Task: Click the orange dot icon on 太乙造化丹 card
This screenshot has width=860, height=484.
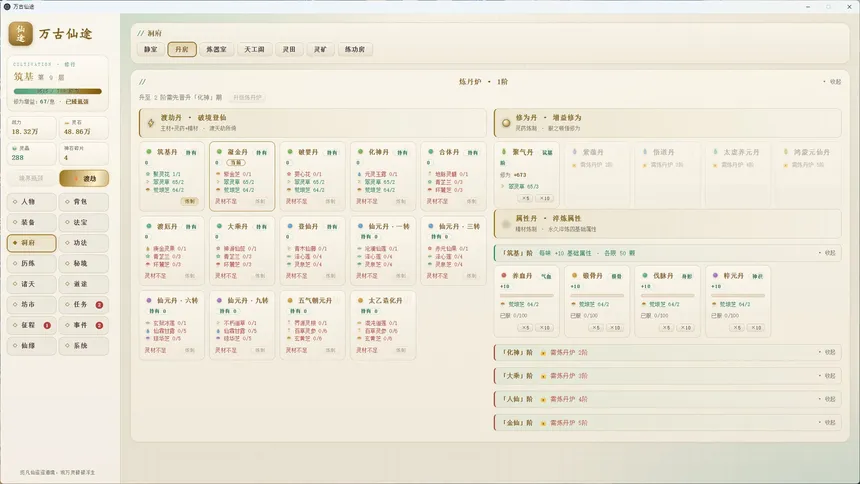Action: (360, 300)
